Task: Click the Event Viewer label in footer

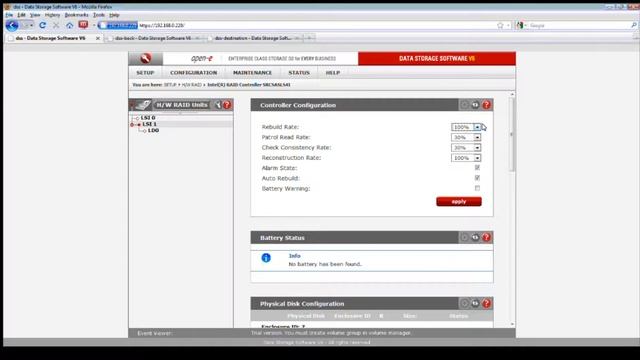Action: click(155, 333)
